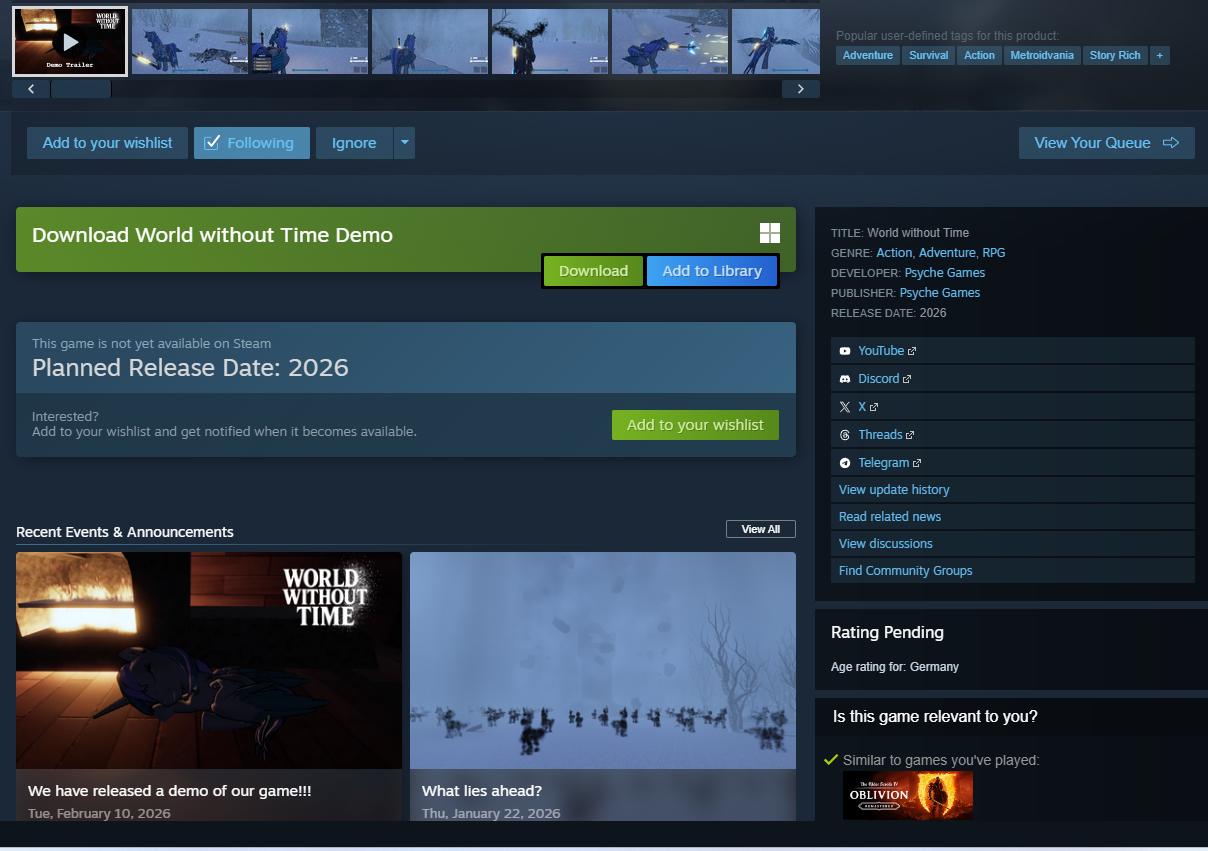
Task: Open the Metroidvania tag
Action: (x=1042, y=55)
